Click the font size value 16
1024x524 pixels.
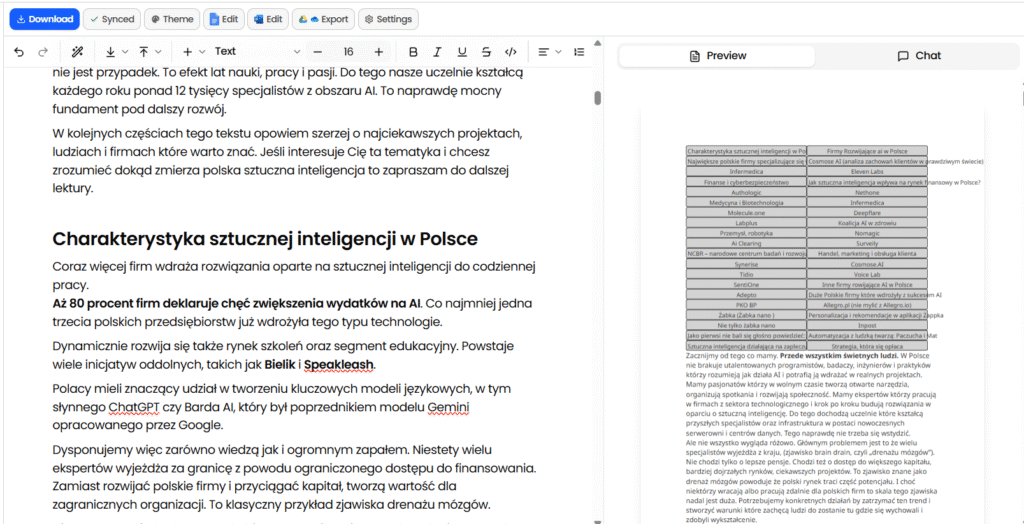(x=348, y=52)
